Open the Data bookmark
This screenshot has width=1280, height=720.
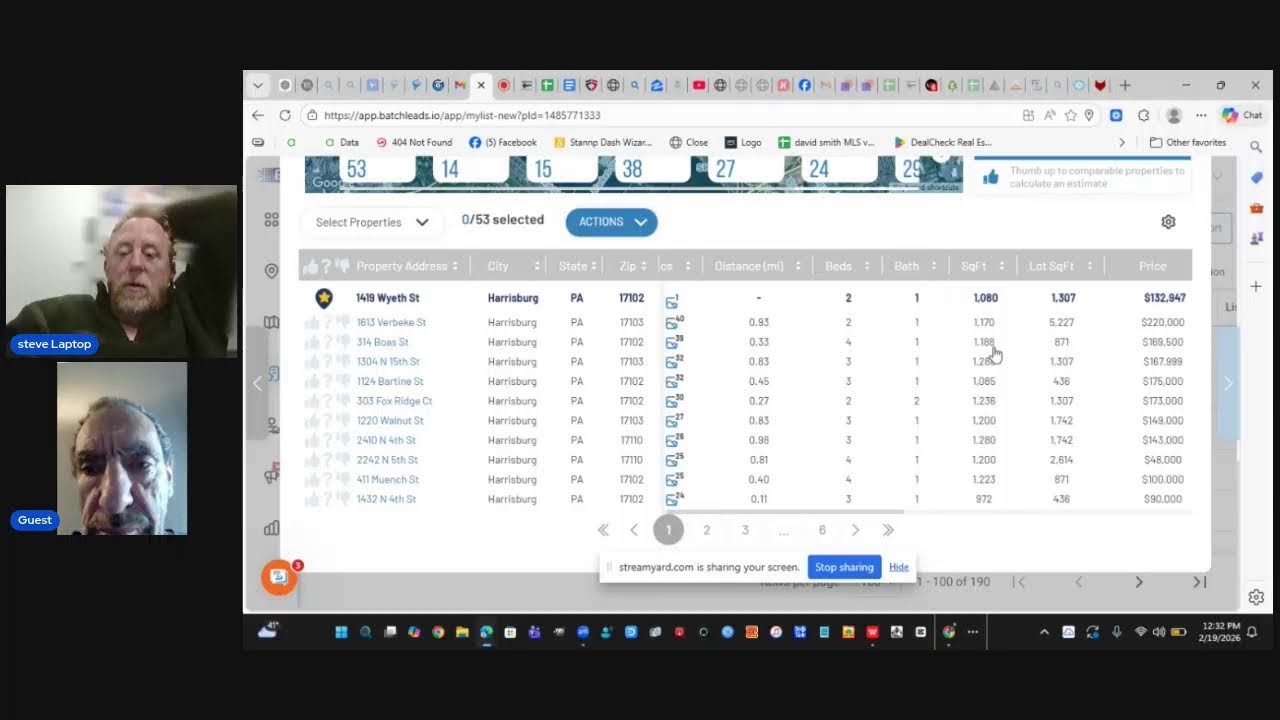click(341, 142)
